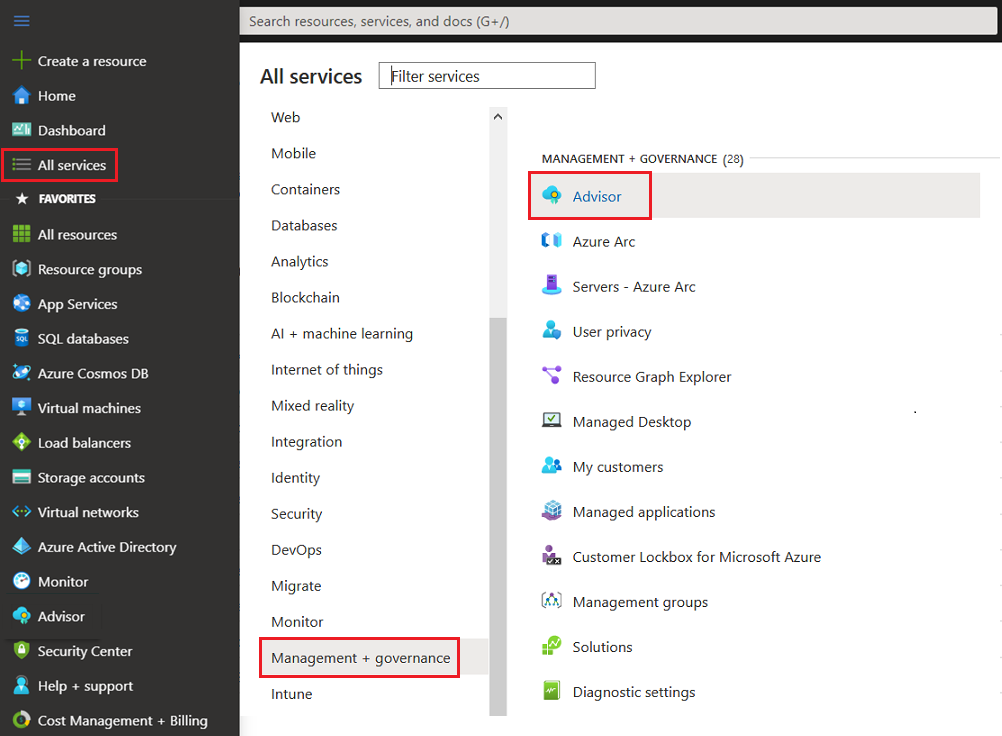Select the Databases category
This screenshot has width=1002, height=736.
click(304, 226)
